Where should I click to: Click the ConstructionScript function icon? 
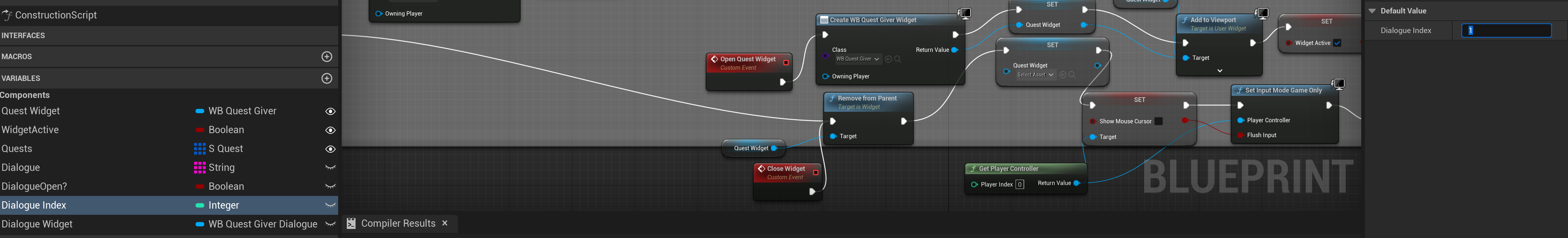tap(7, 15)
